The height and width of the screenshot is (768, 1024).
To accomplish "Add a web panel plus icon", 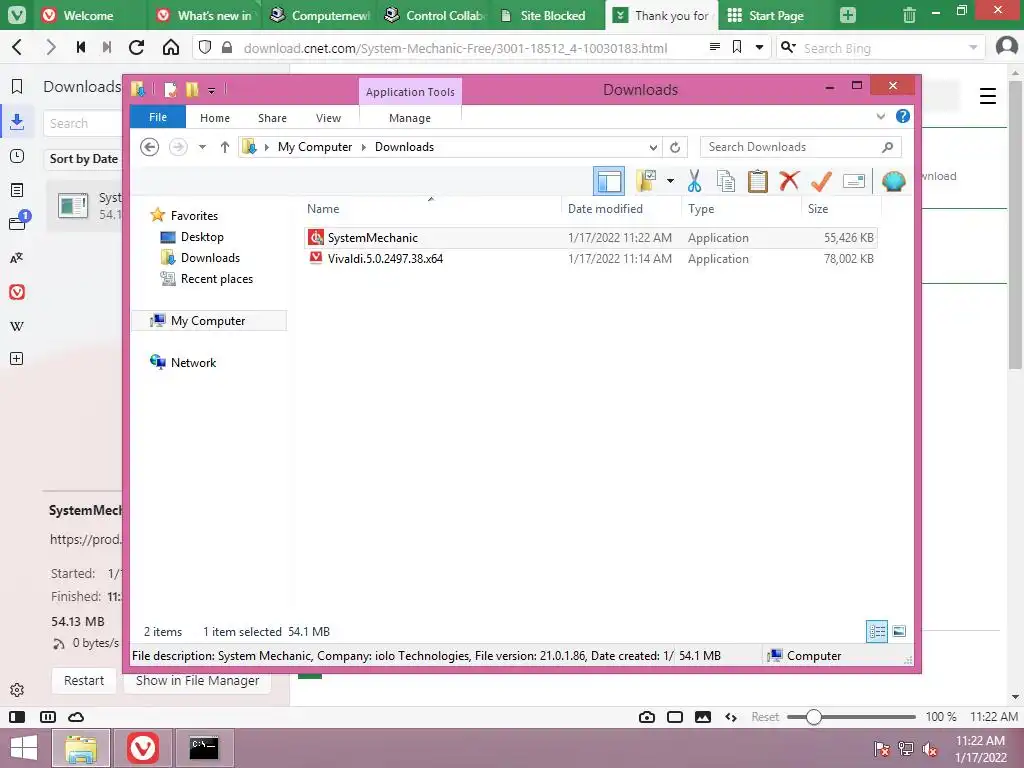I will (17, 359).
